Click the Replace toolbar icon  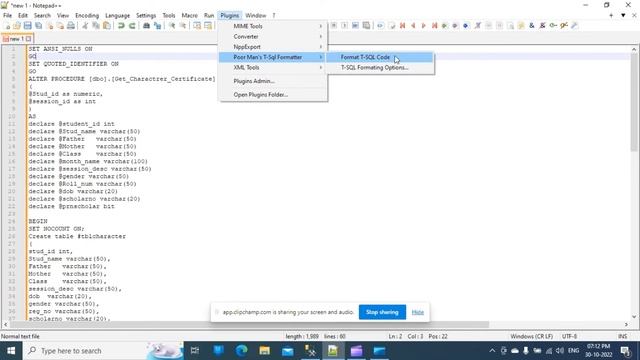point(157,26)
